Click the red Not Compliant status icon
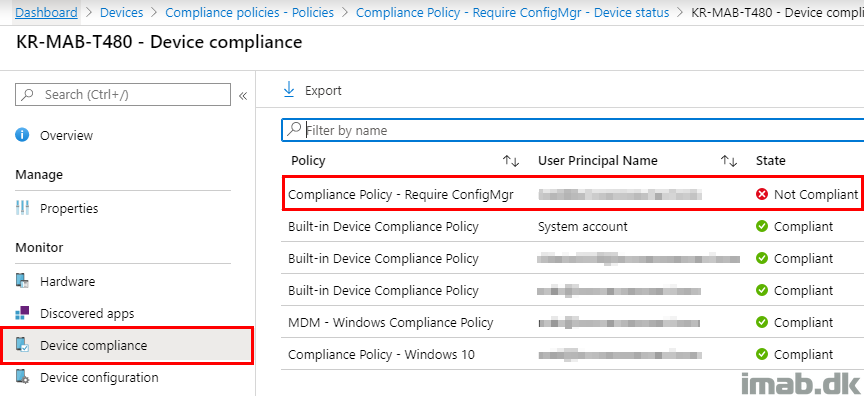 [x=762, y=194]
